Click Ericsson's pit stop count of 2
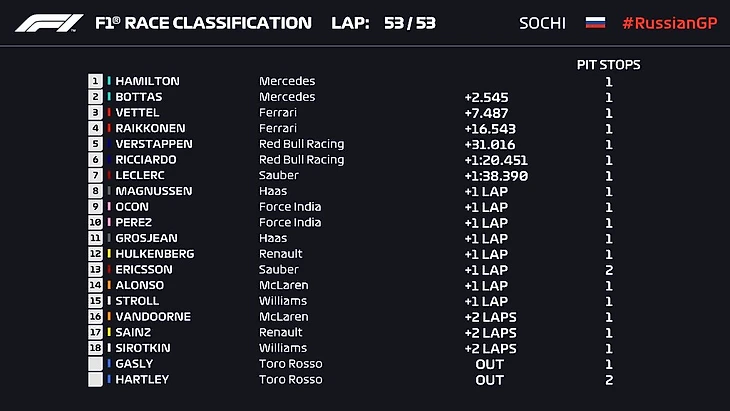 pos(608,270)
